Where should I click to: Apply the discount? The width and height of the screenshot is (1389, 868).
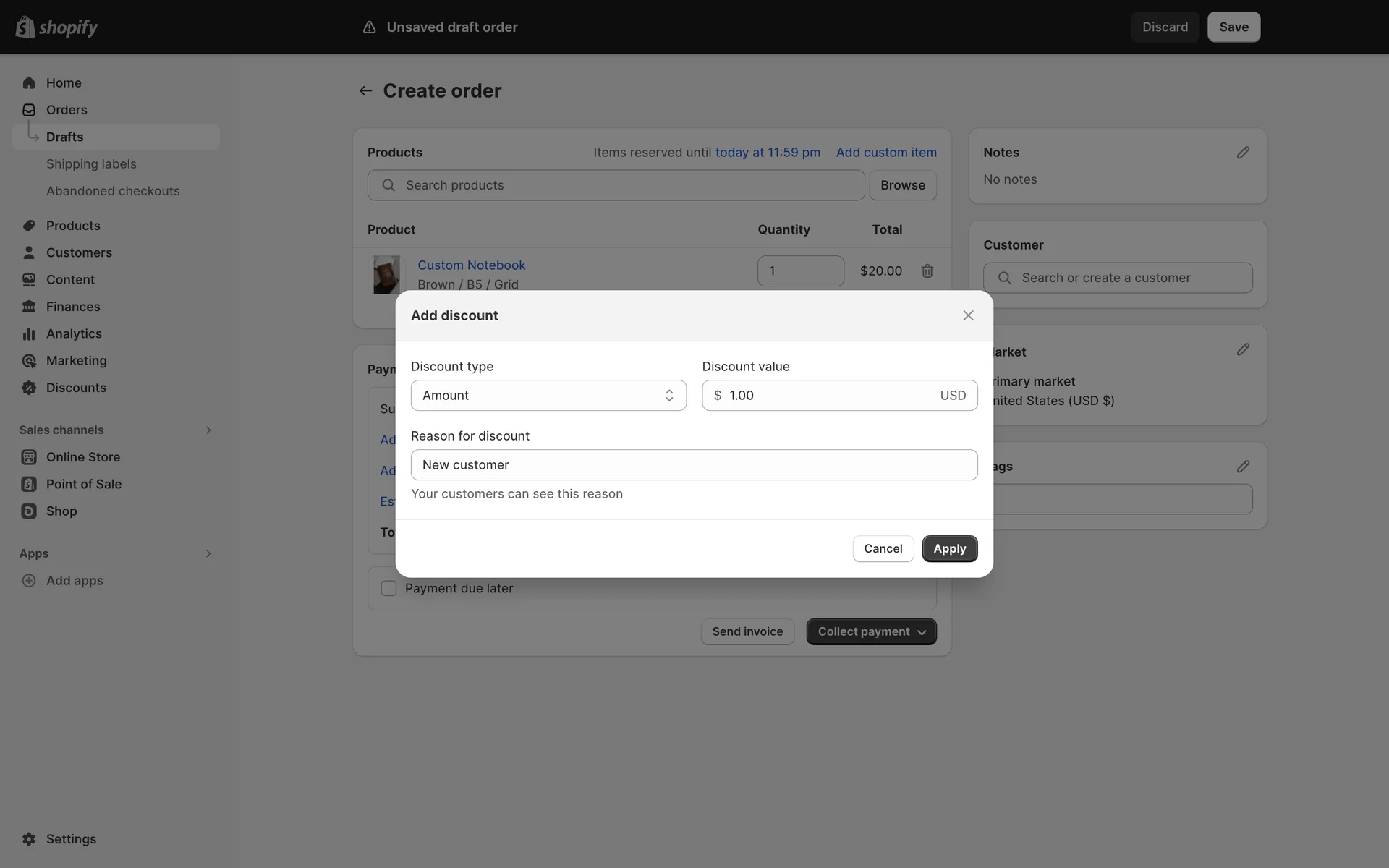click(949, 549)
